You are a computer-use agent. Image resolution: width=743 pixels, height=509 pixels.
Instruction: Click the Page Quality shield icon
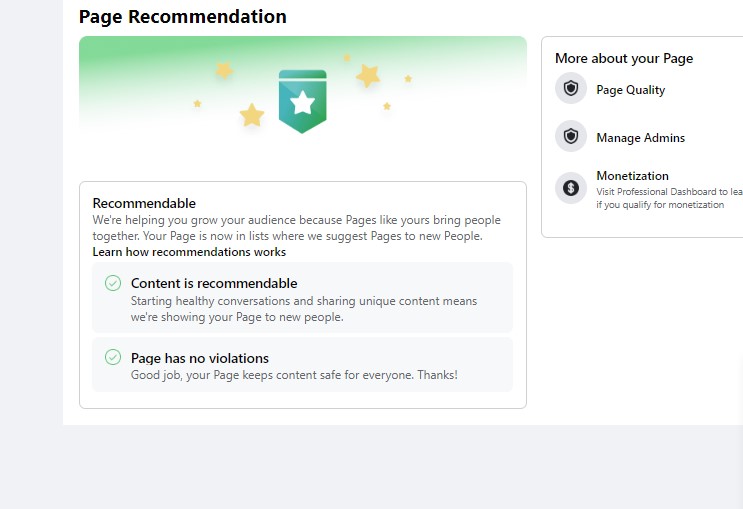[571, 88]
